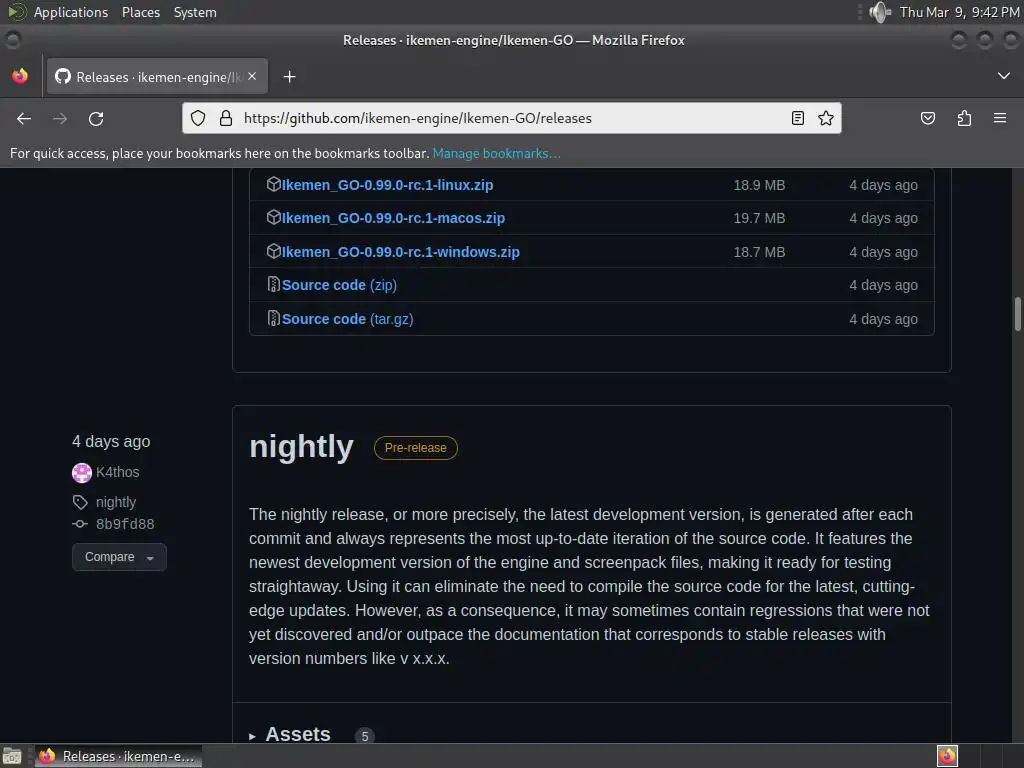
Task: Click the forward navigation arrow
Action: coord(59,118)
